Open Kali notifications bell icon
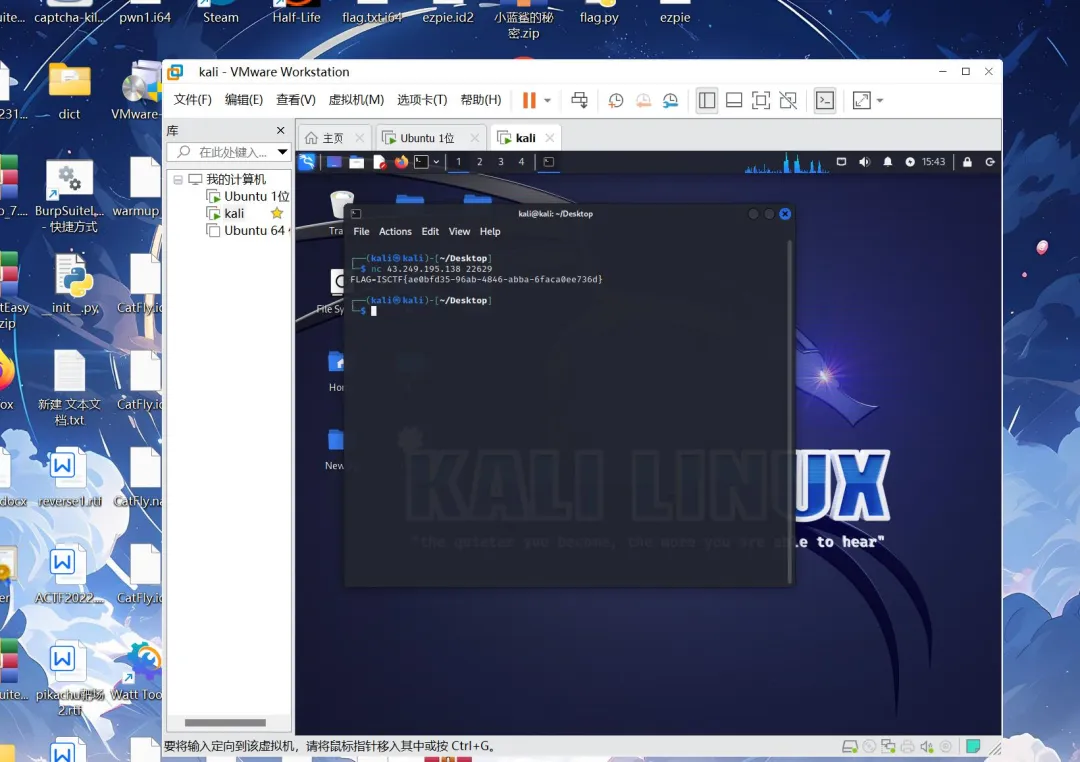Screen dimensions: 1080x762 point(888,162)
